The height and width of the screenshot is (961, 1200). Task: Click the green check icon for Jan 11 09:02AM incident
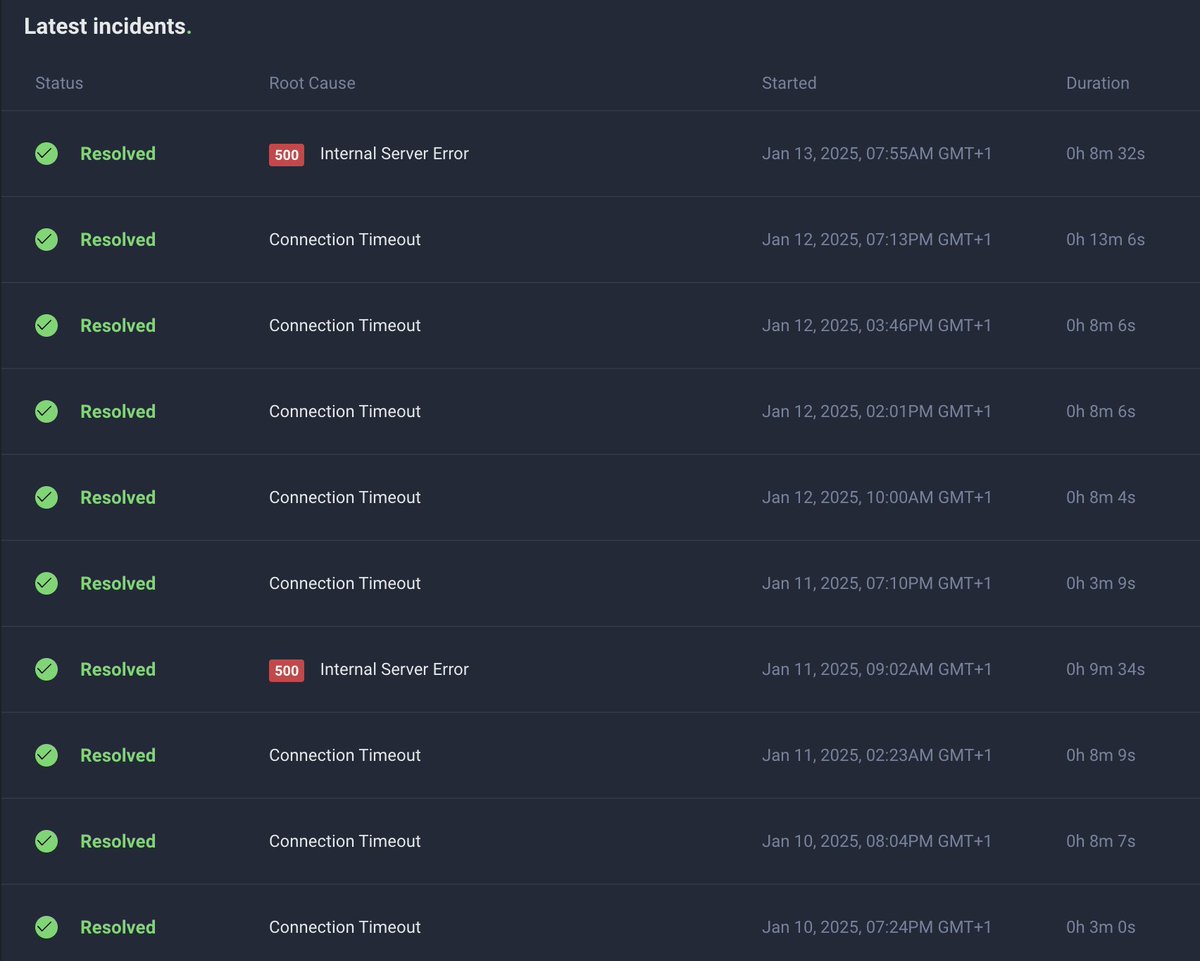click(x=46, y=669)
